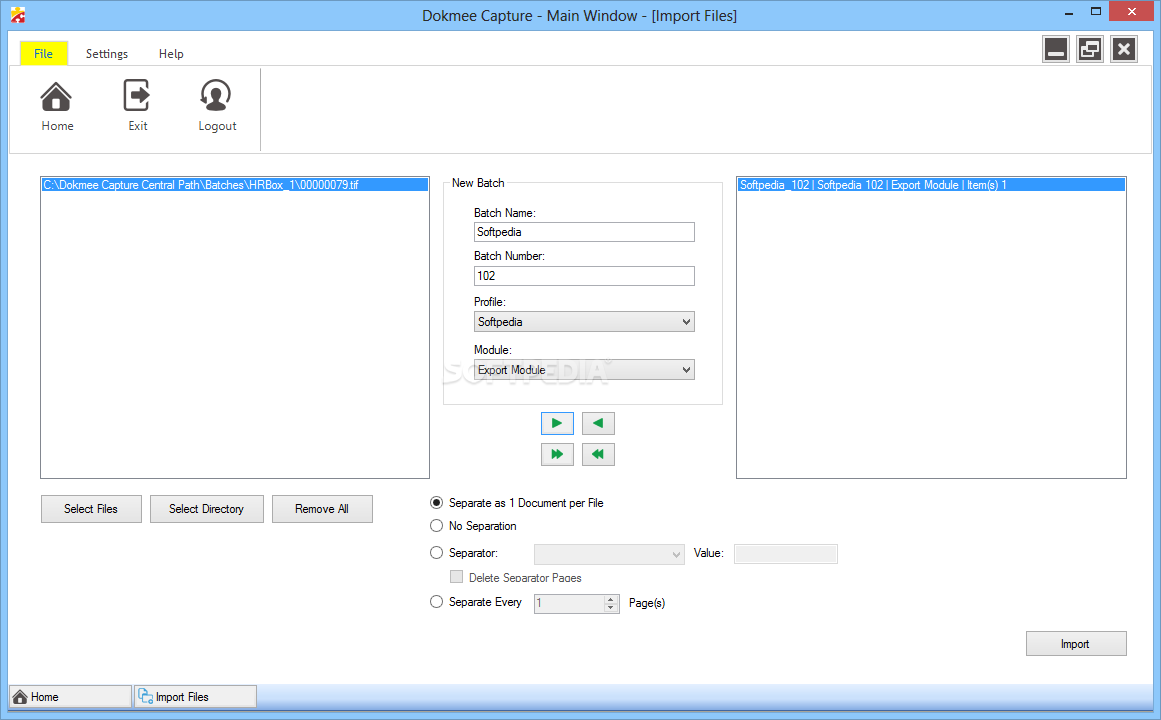The height and width of the screenshot is (720, 1161).
Task: Move selected file back with single left arrow
Action: (598, 424)
